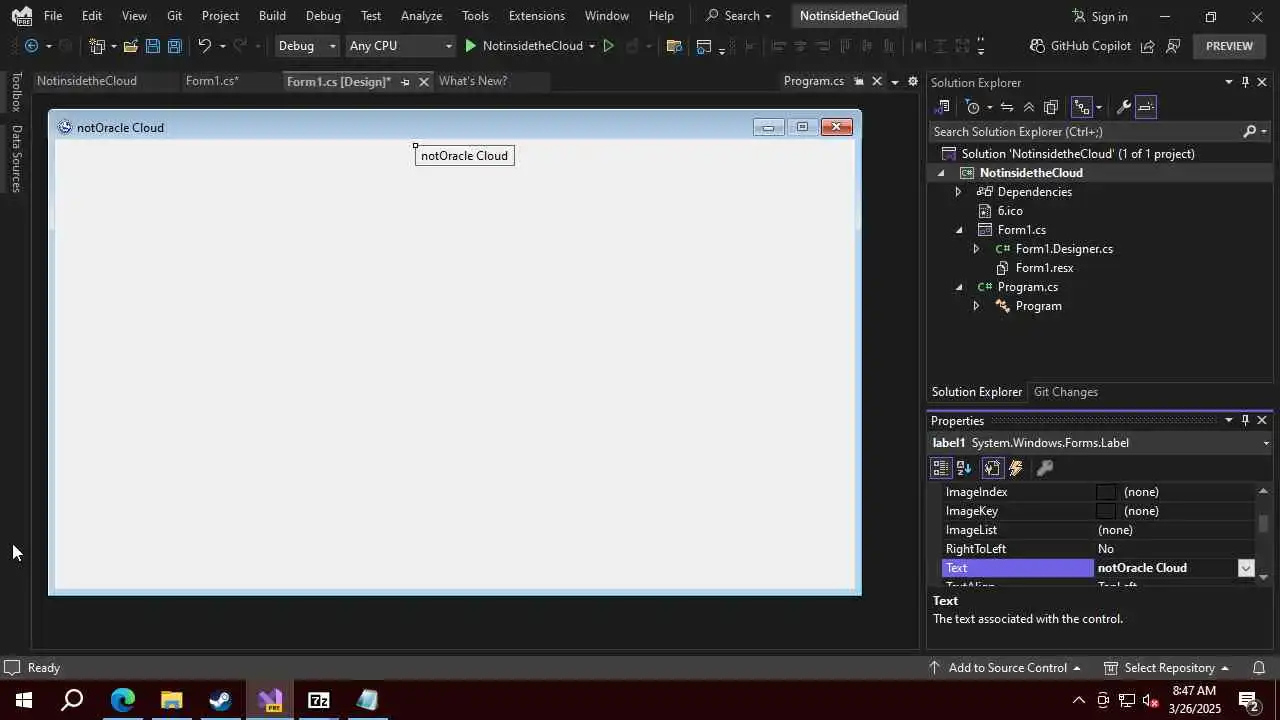This screenshot has width=1280, height=720.
Task: Toggle Show All Files in Solution Explorer
Action: (1051, 107)
